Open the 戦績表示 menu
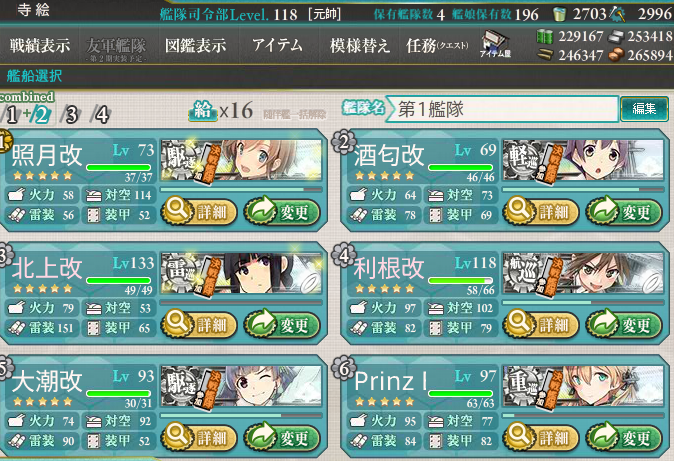The height and width of the screenshot is (461, 674). pos(40,45)
